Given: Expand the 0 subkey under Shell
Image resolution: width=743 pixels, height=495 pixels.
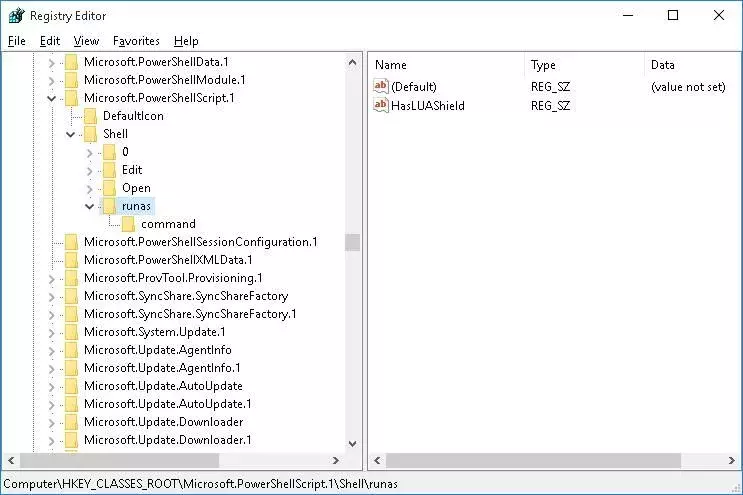Looking at the screenshot, I should (90, 153).
